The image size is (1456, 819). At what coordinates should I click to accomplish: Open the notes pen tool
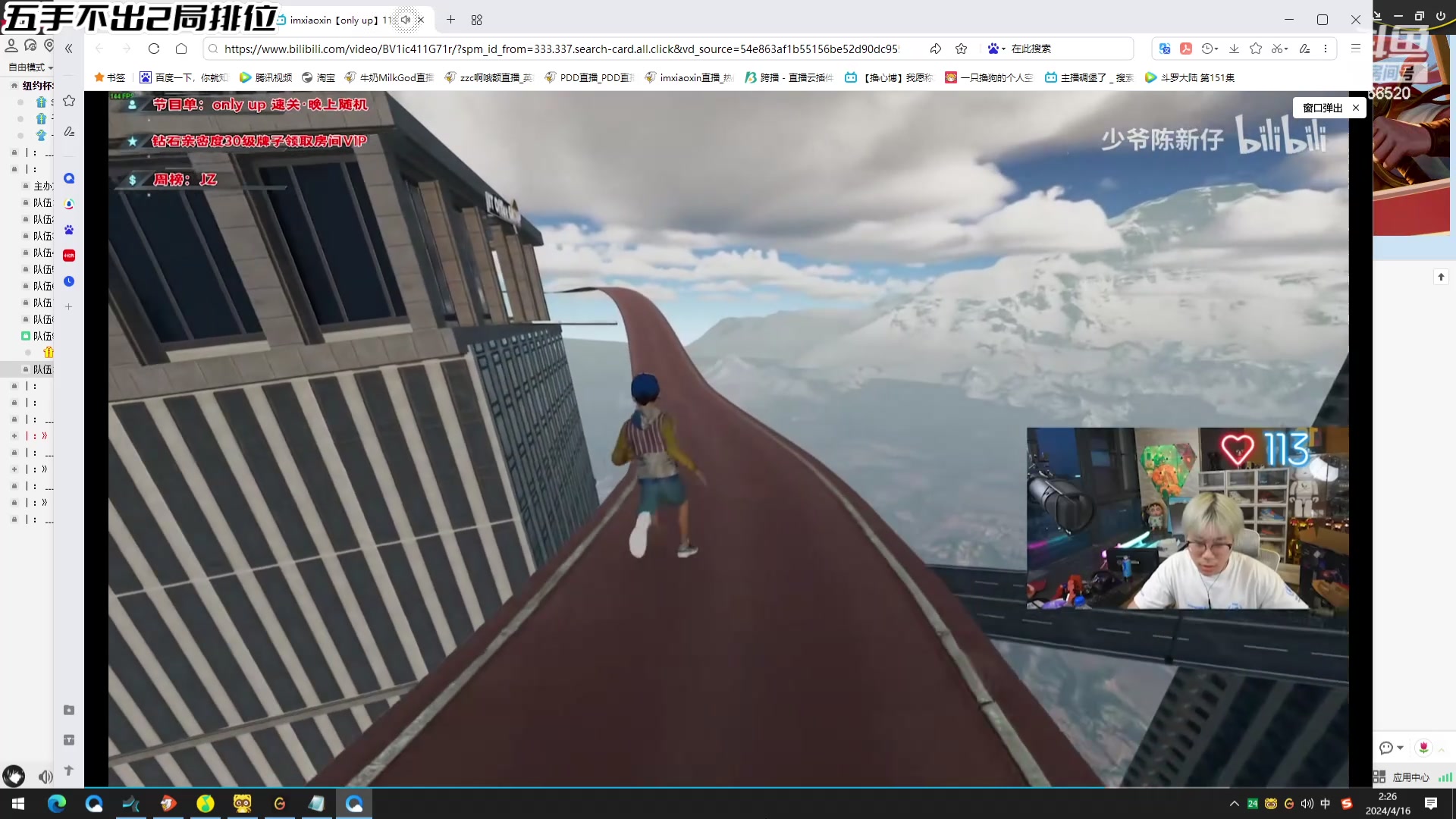1304,49
